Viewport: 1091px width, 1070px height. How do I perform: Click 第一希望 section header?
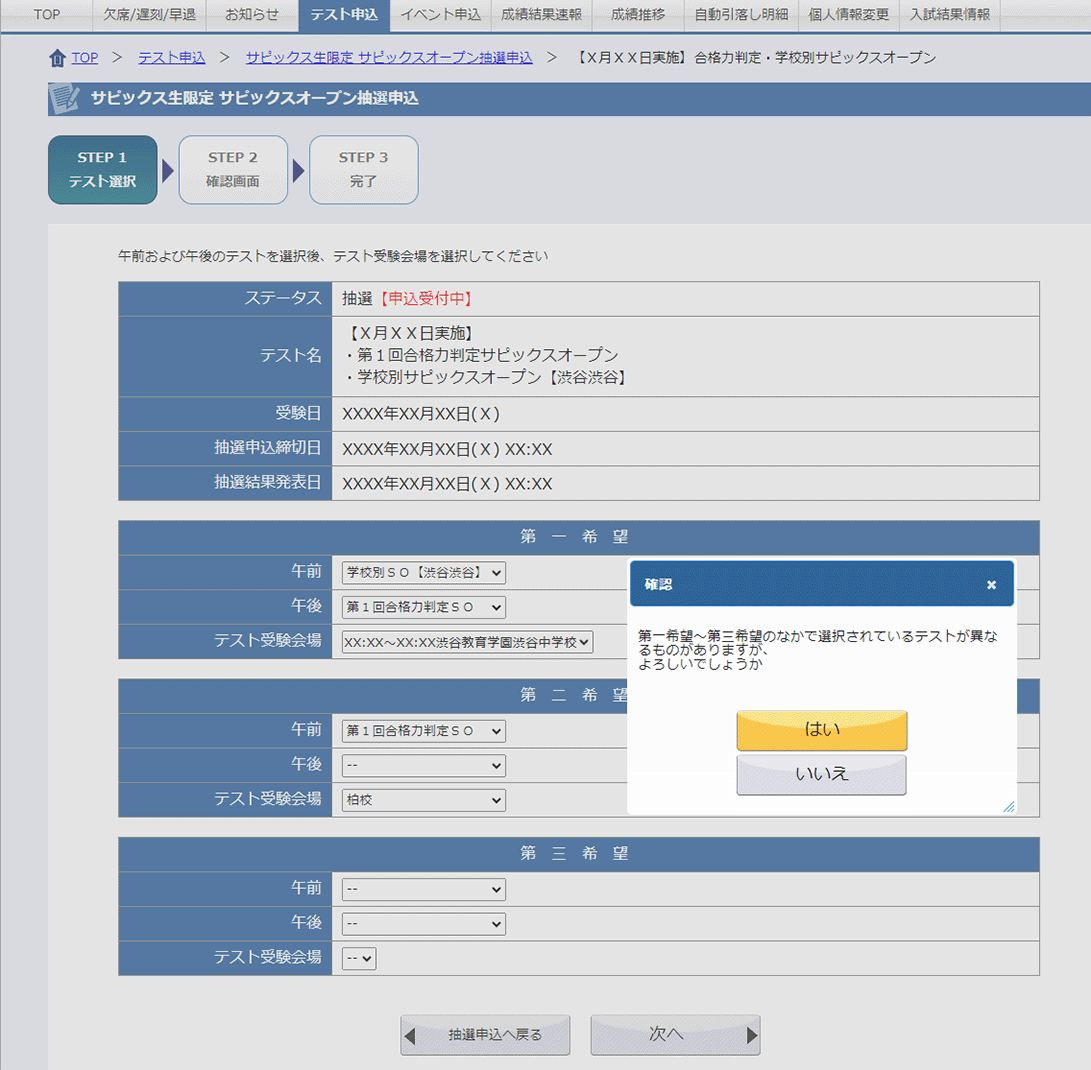pos(579,538)
